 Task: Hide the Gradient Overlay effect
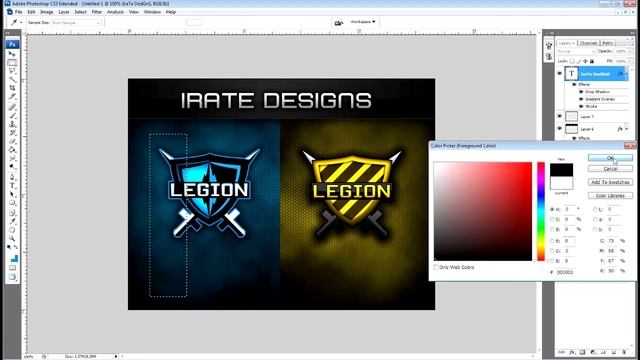[581, 99]
